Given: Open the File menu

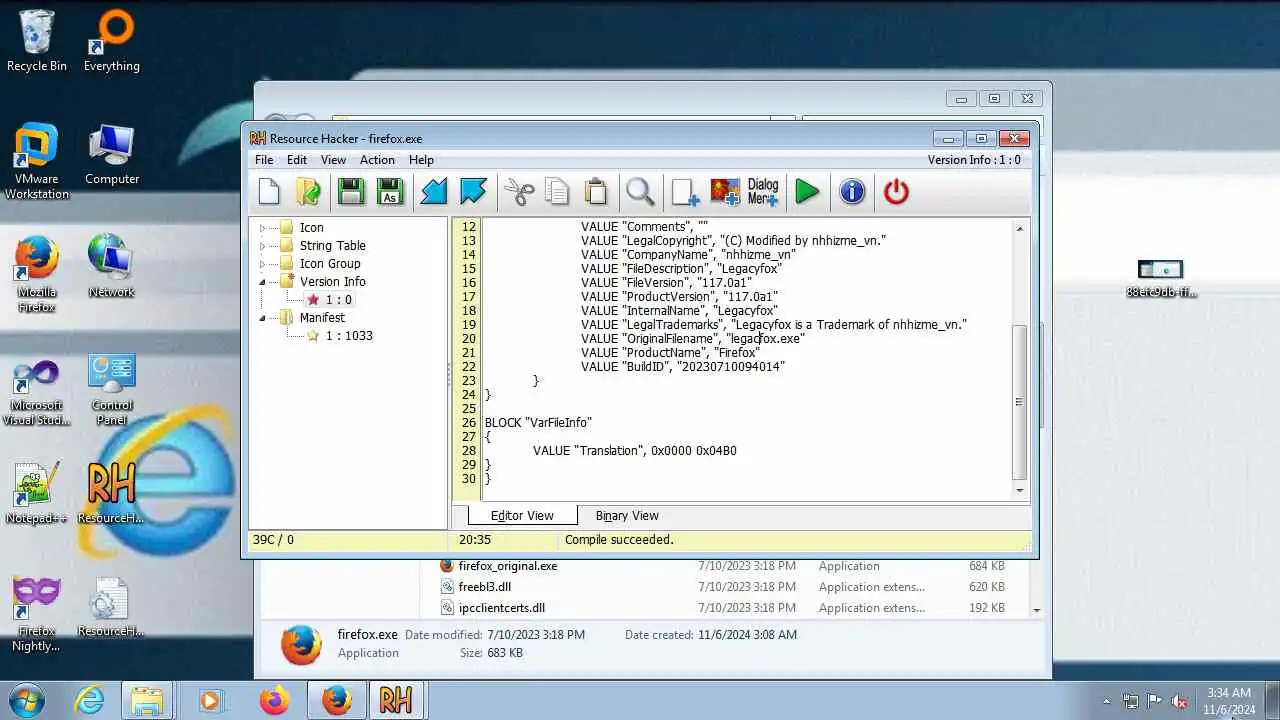Looking at the screenshot, I should point(264,160).
